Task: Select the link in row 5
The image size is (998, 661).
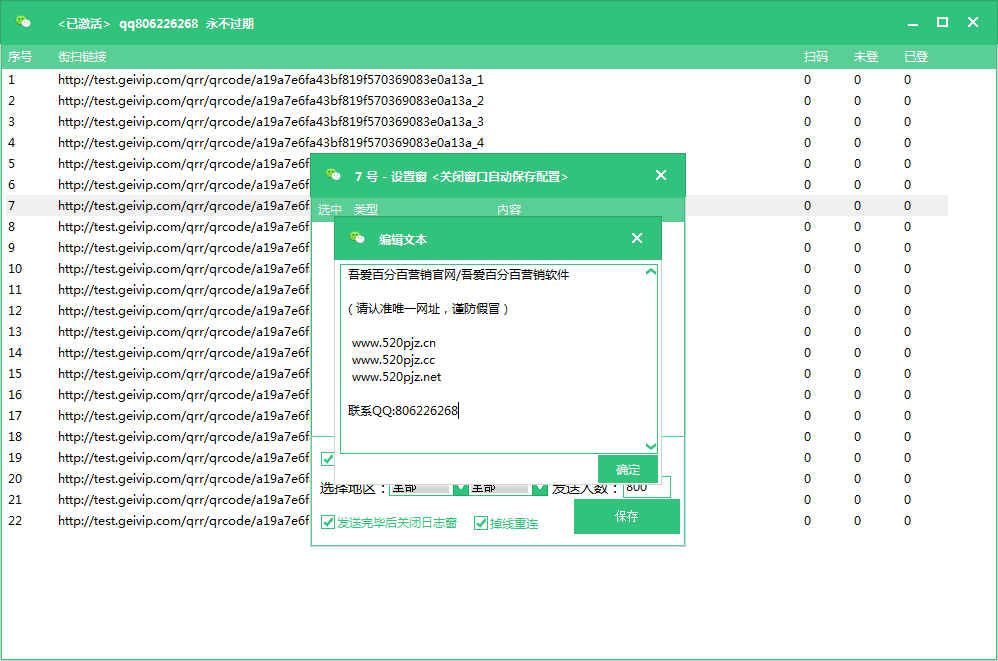Action: coord(183,164)
